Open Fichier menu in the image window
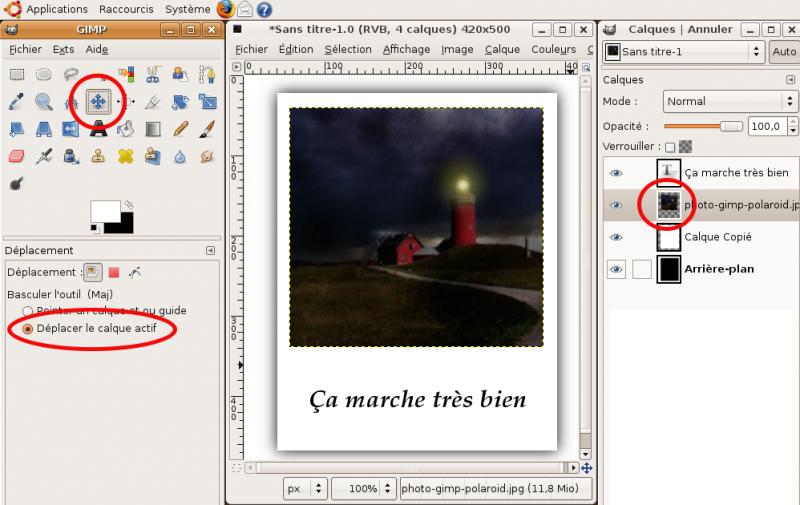 251,49
